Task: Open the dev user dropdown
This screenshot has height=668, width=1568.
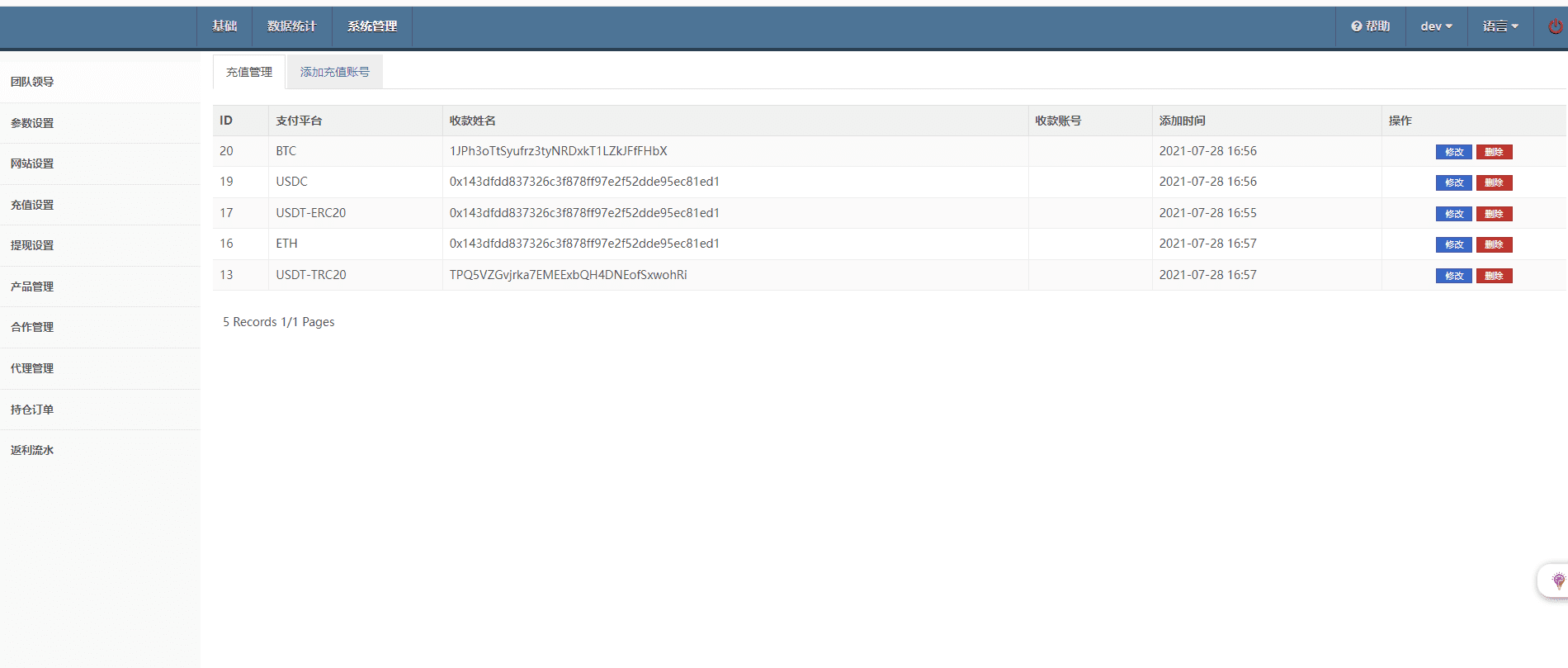Action: click(1436, 26)
